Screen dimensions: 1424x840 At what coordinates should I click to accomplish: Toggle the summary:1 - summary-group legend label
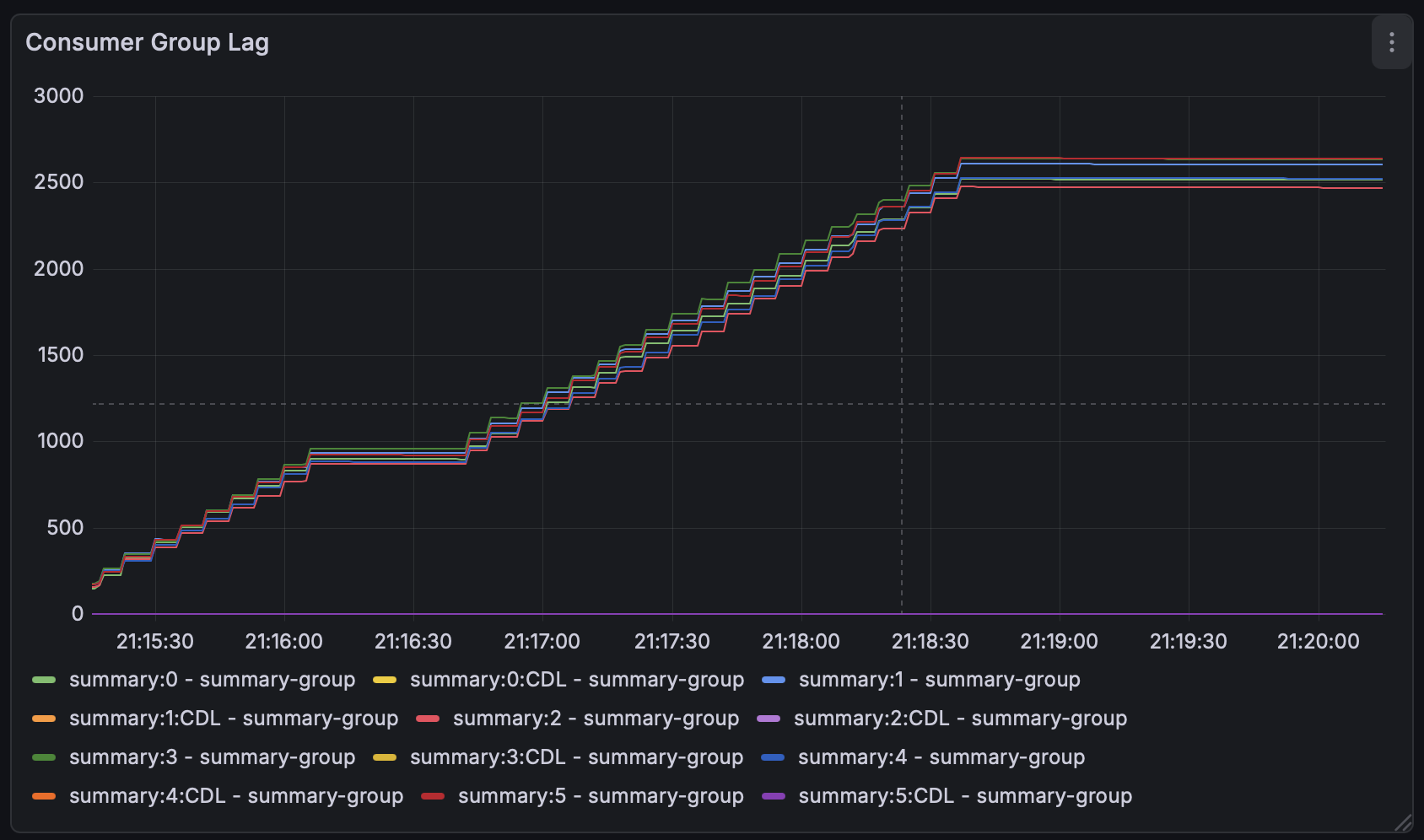click(939, 680)
